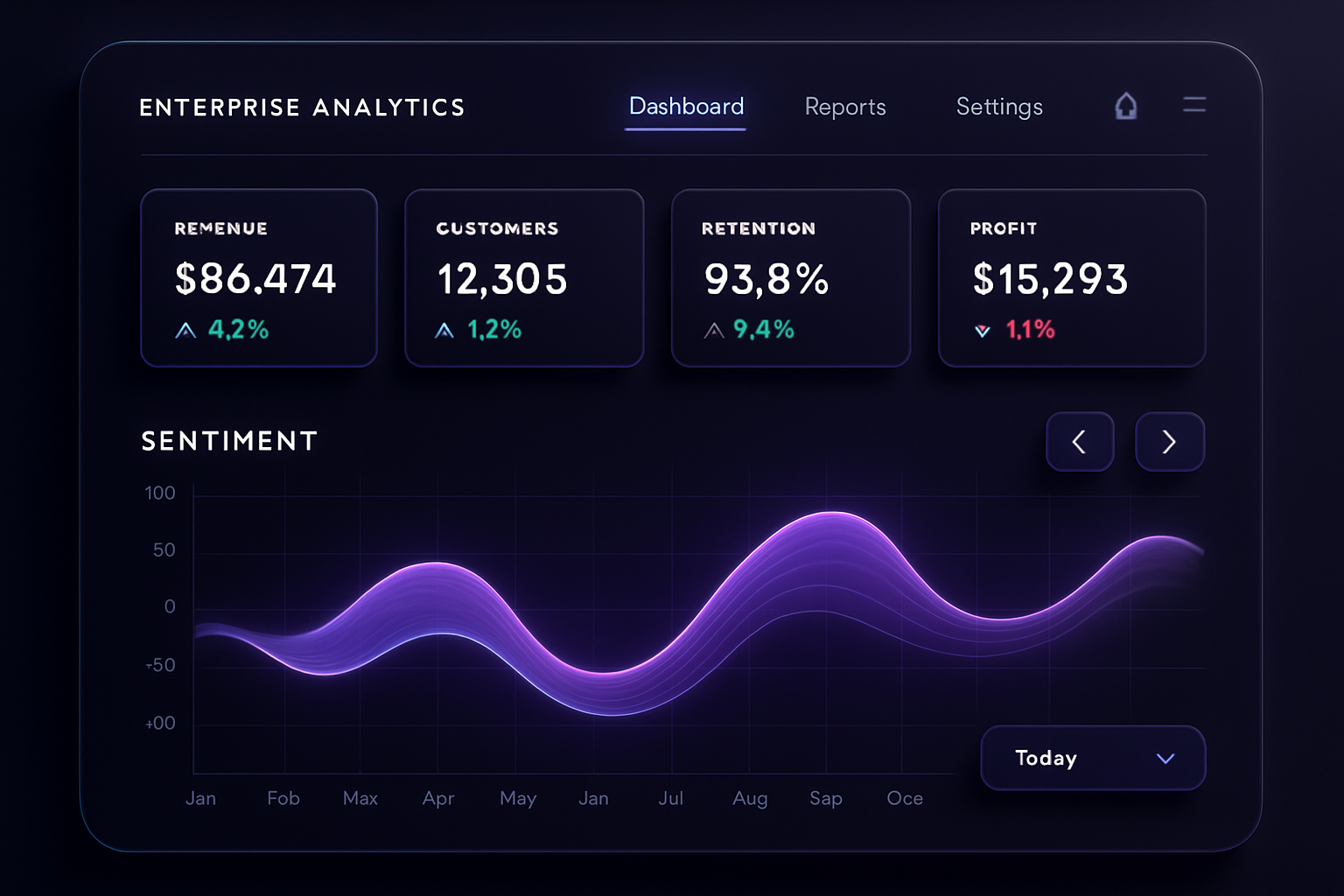Click the notification bell icon
The height and width of the screenshot is (896, 1344).
(x=1126, y=105)
